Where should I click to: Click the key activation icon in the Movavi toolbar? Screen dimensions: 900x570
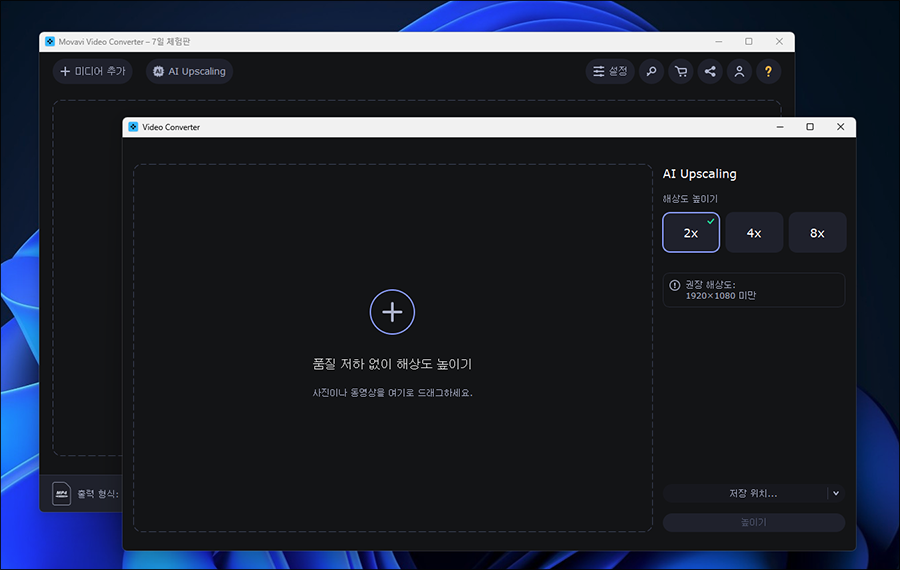click(651, 71)
